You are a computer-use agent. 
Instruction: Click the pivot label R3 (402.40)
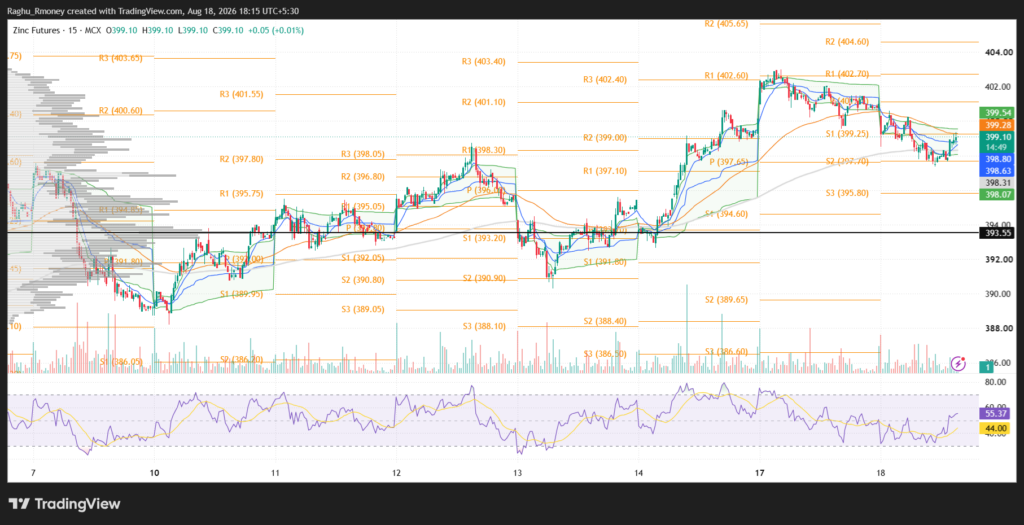click(x=605, y=80)
